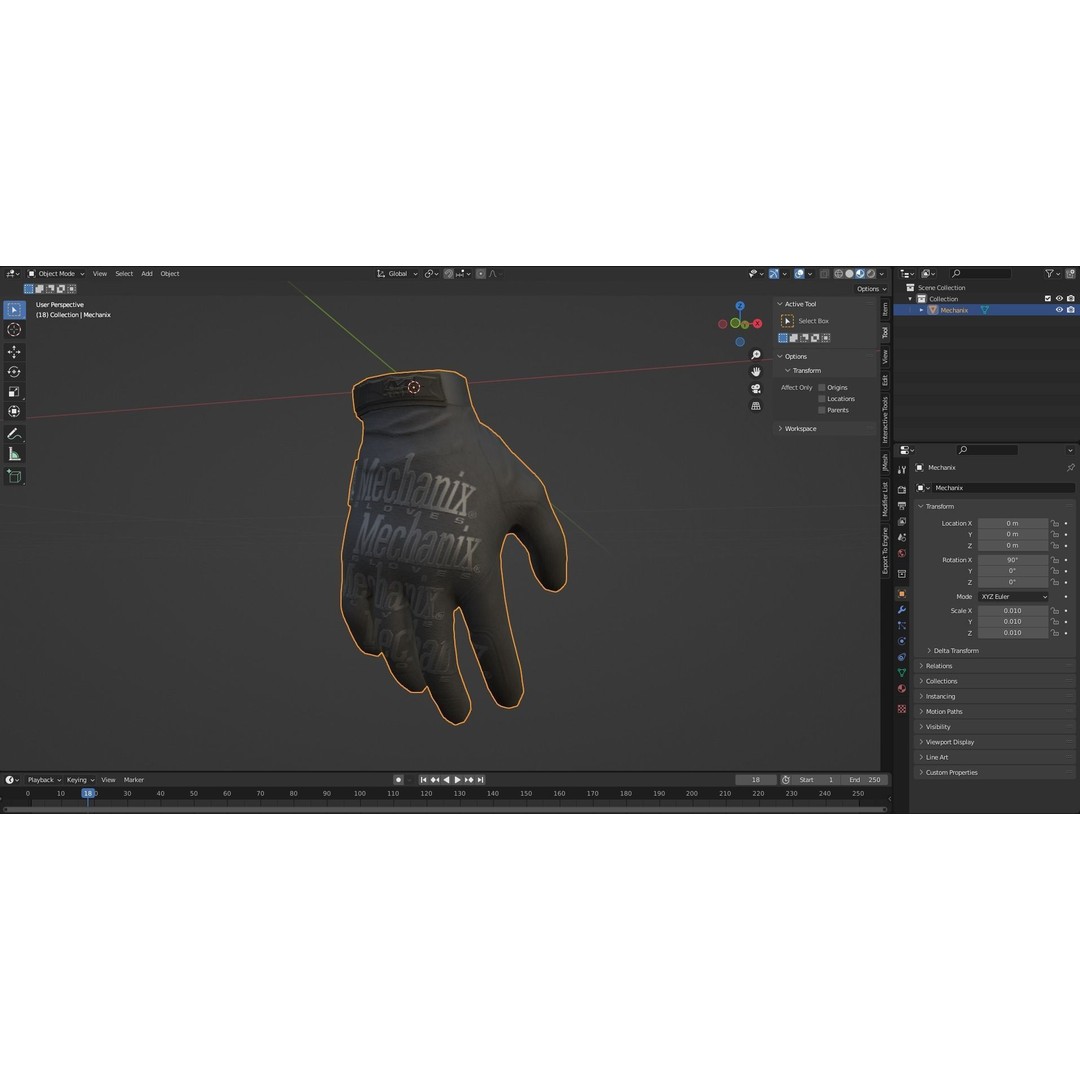
Task: Toggle viewport overlays display
Action: (799, 274)
